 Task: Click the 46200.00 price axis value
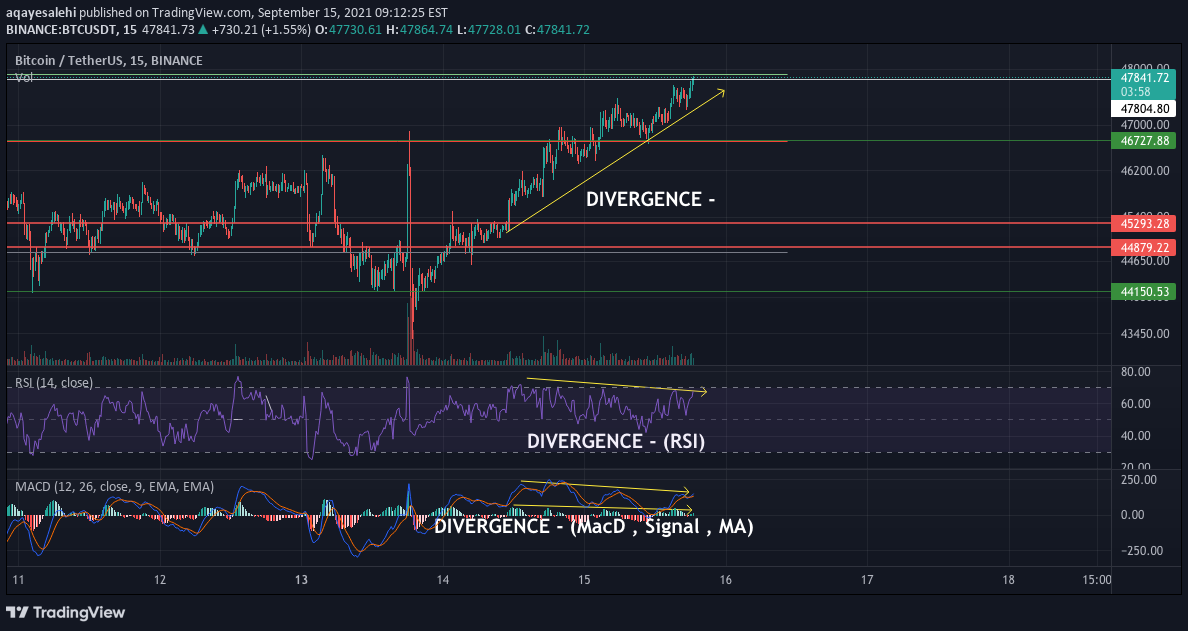click(1145, 170)
